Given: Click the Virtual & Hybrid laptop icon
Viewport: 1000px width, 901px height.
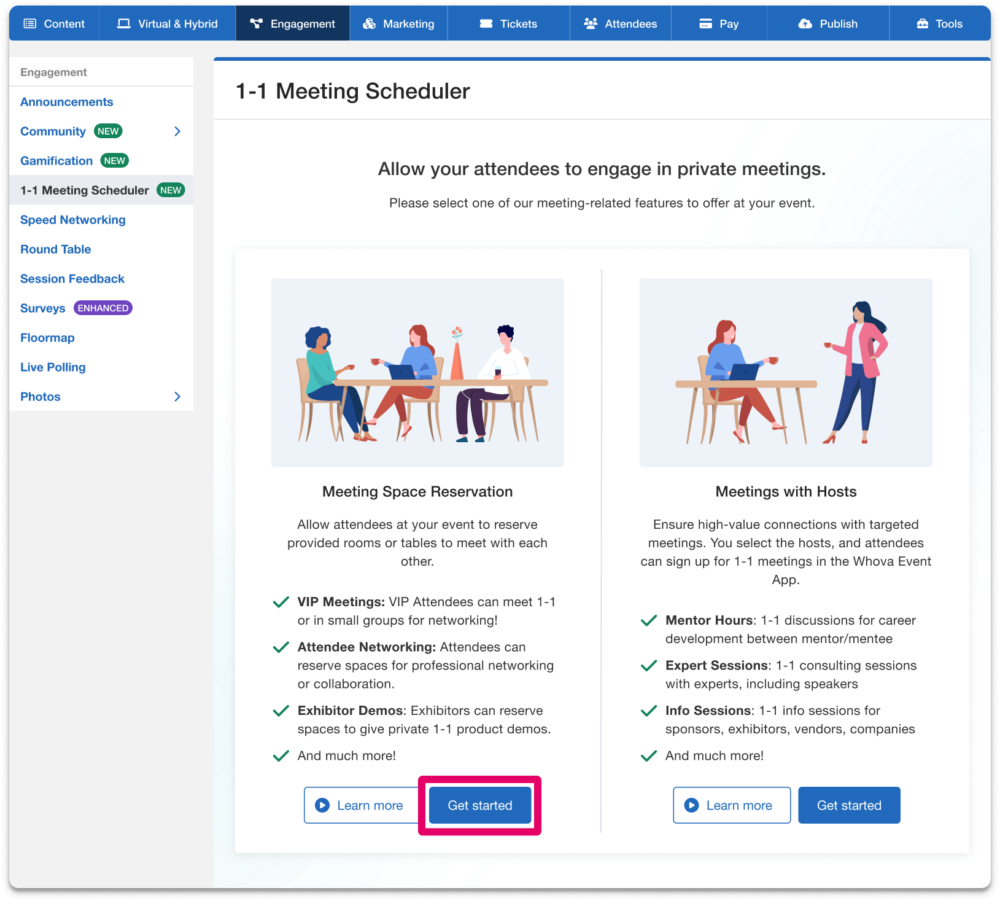Looking at the screenshot, I should click(124, 24).
